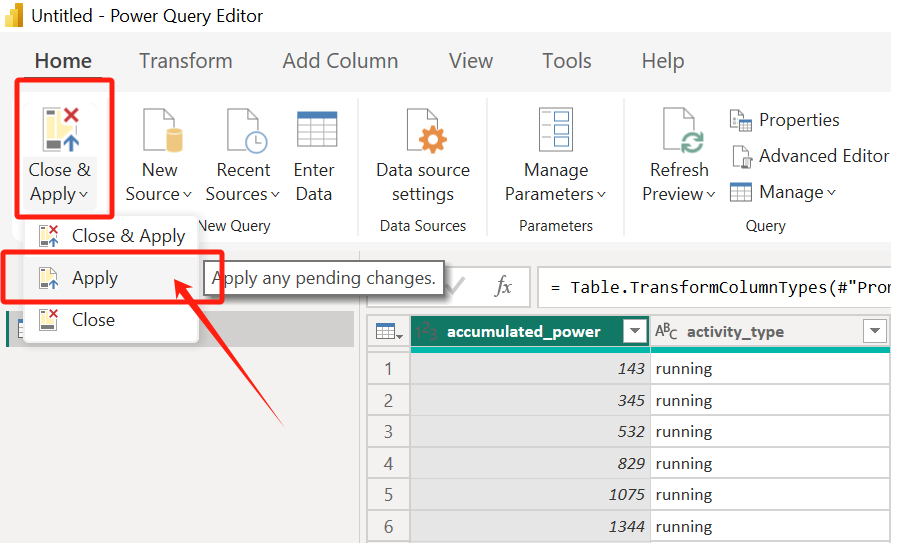The height and width of the screenshot is (547, 898).
Task: Open the View tab
Action: point(471,61)
